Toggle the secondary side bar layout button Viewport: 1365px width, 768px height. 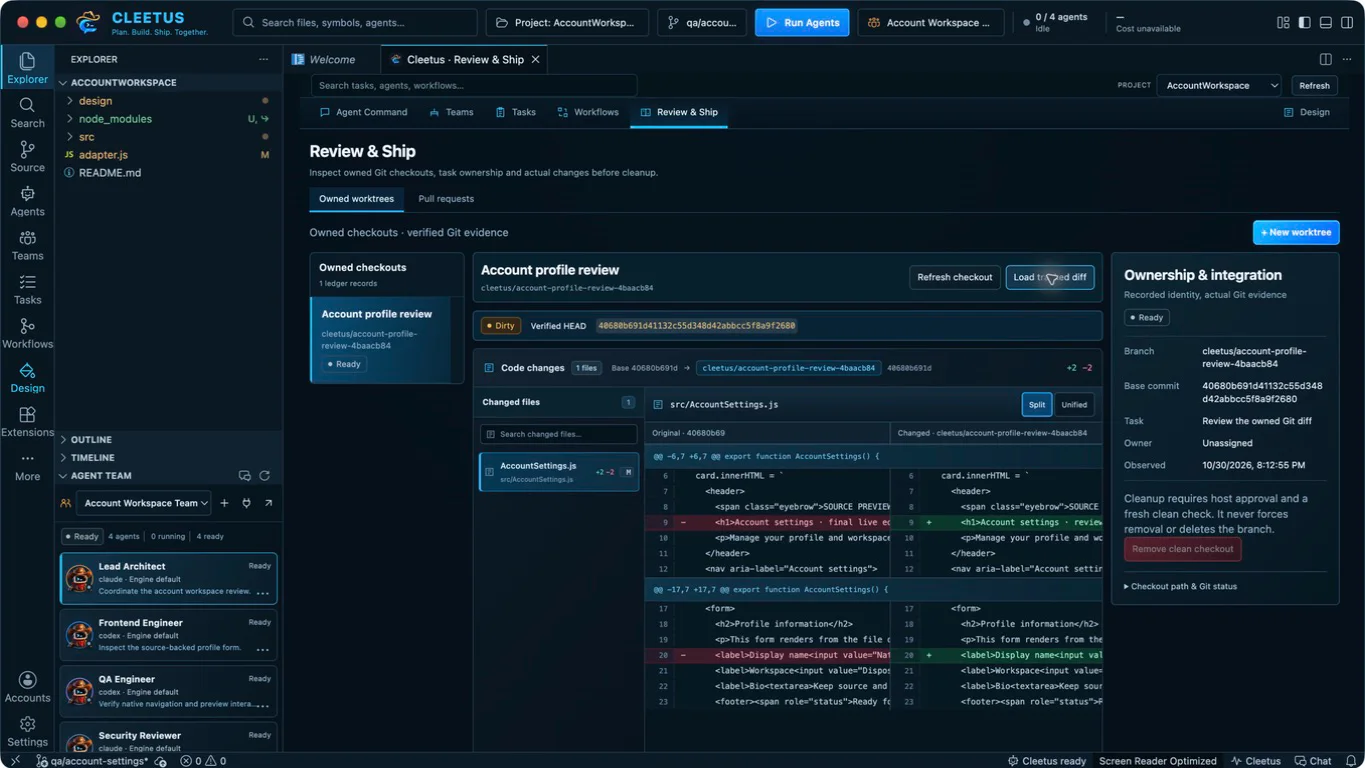(1347, 22)
